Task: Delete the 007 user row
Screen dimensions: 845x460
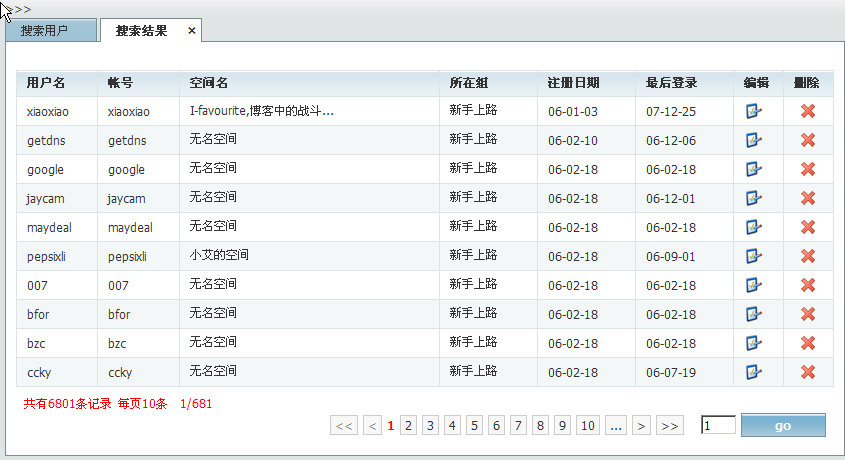Action: click(x=808, y=285)
